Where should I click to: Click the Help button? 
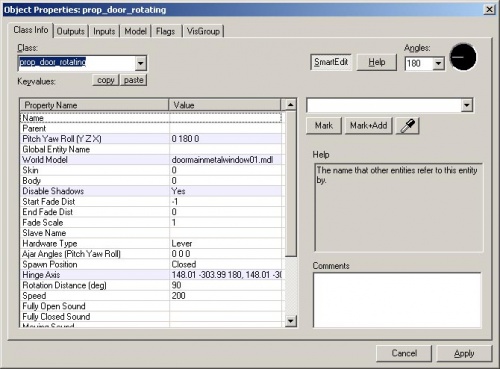pyautogui.click(x=377, y=62)
